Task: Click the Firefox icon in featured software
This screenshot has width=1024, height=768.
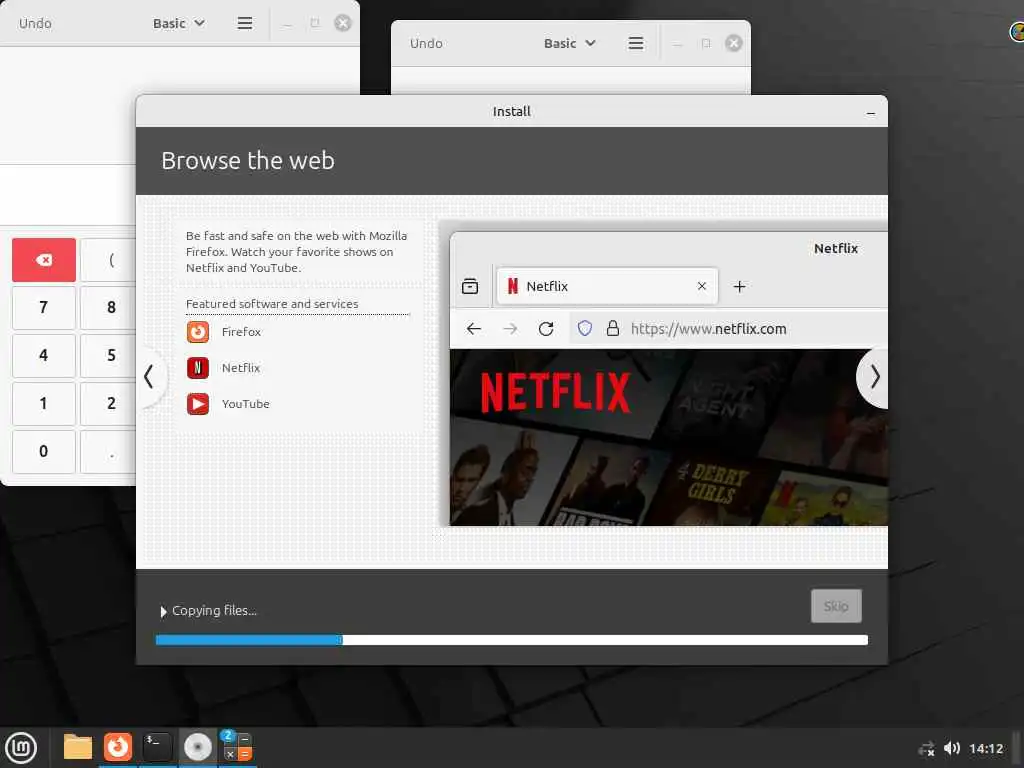Action: click(x=198, y=332)
